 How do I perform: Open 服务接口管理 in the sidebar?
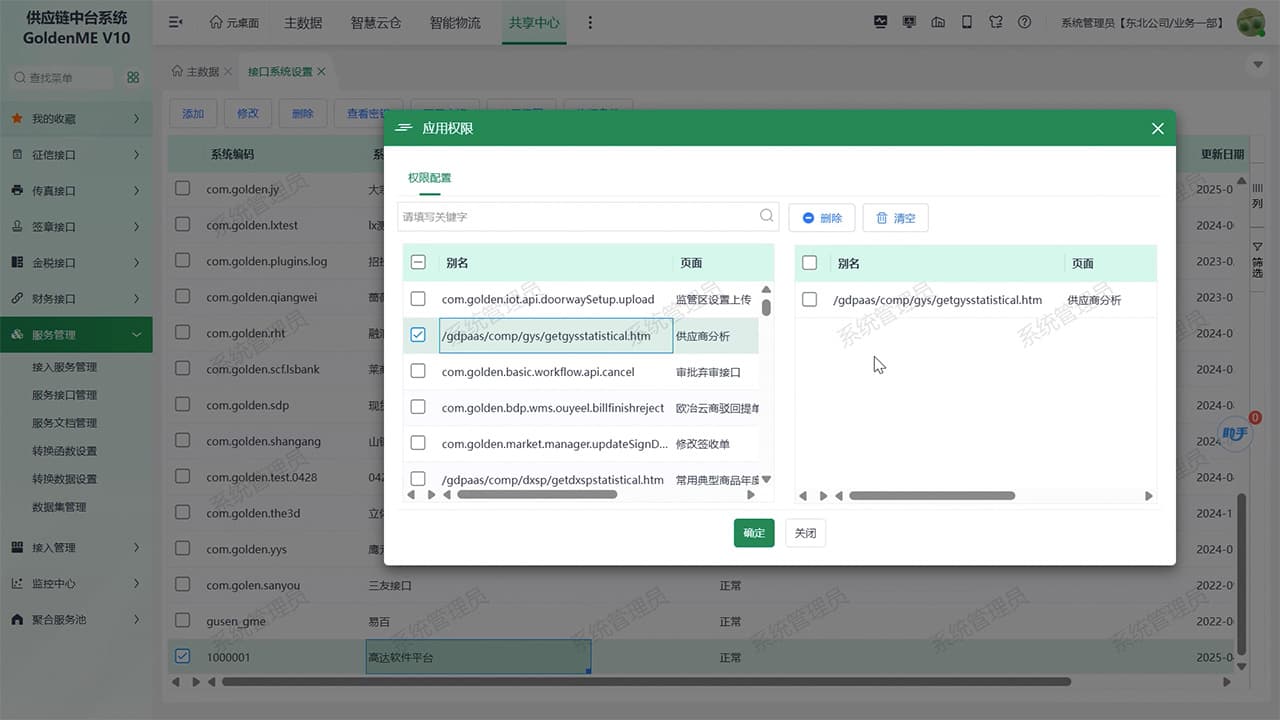tap(64, 395)
